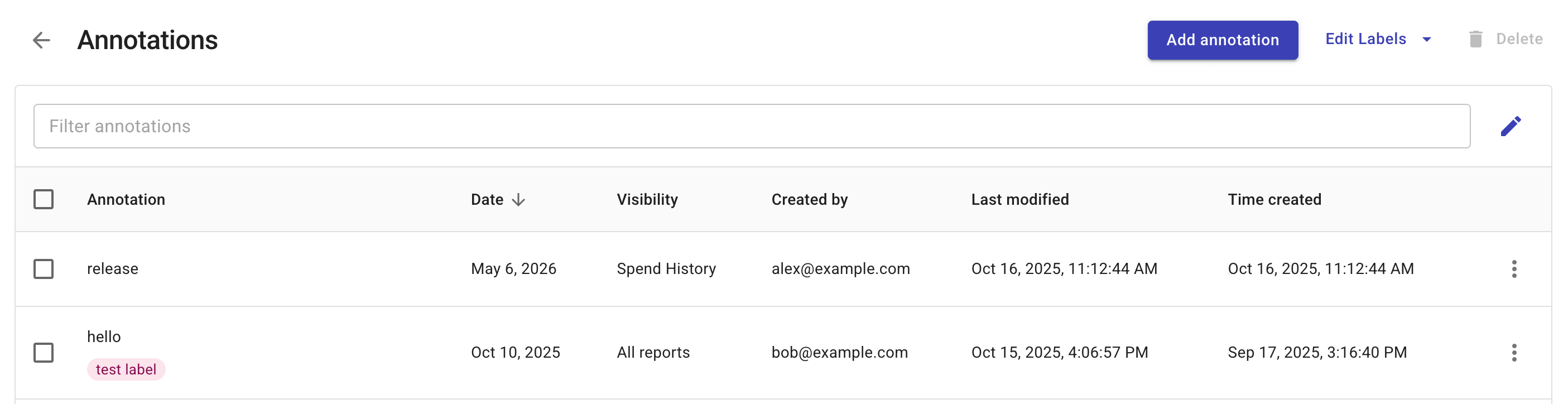Screen dimensions: 1568x404
Task: Sort by the Created by column
Action: point(809,200)
